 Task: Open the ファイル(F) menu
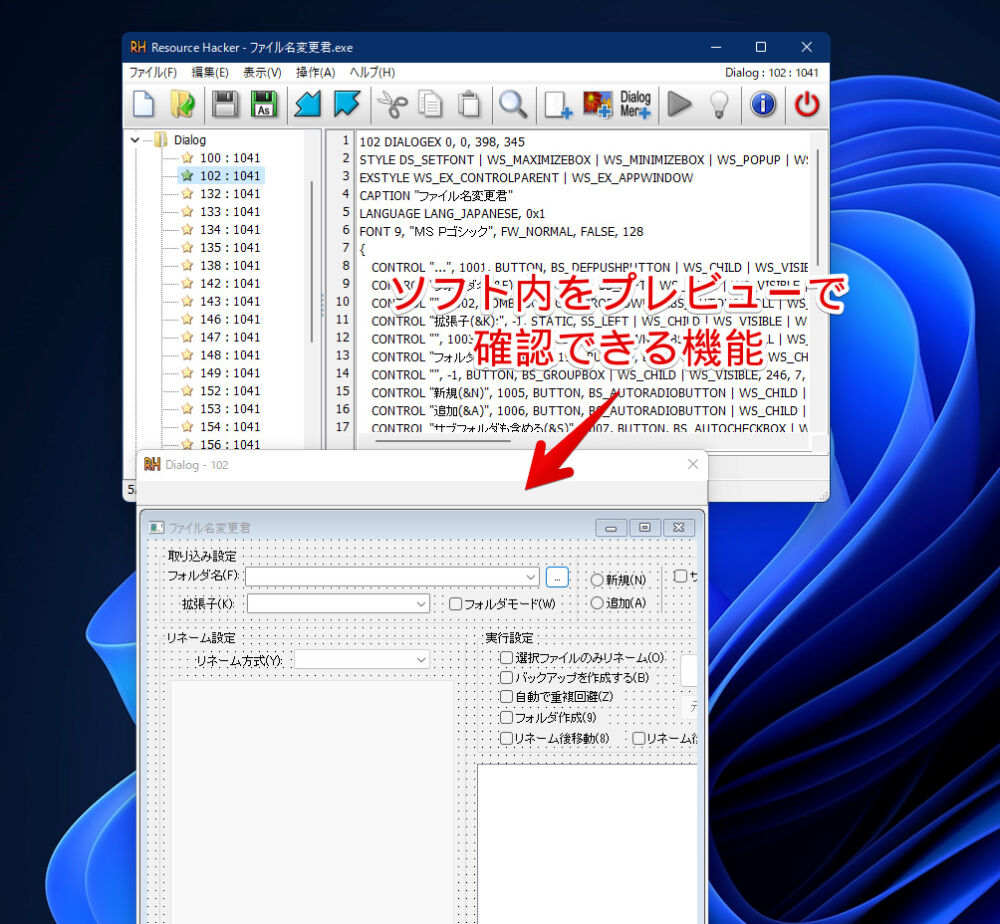point(152,72)
